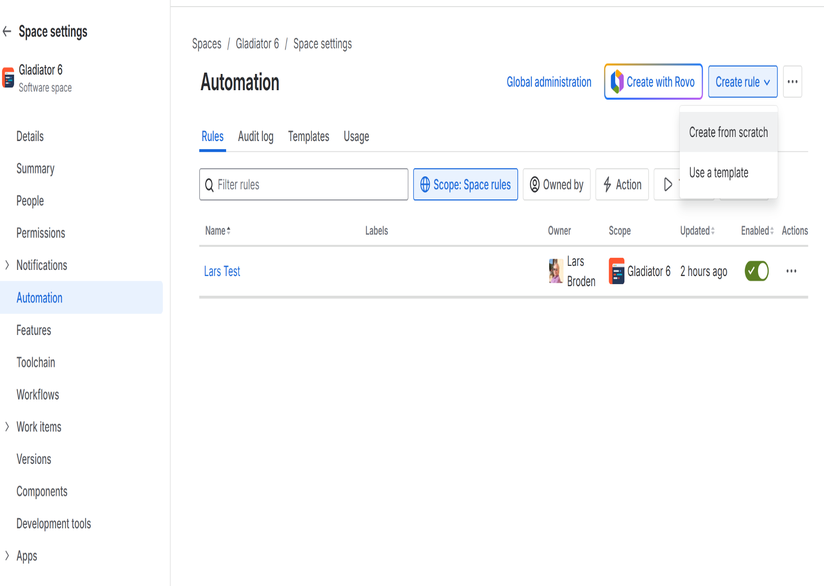Open the Global administration link
The height and width of the screenshot is (586, 824).
tap(548, 82)
